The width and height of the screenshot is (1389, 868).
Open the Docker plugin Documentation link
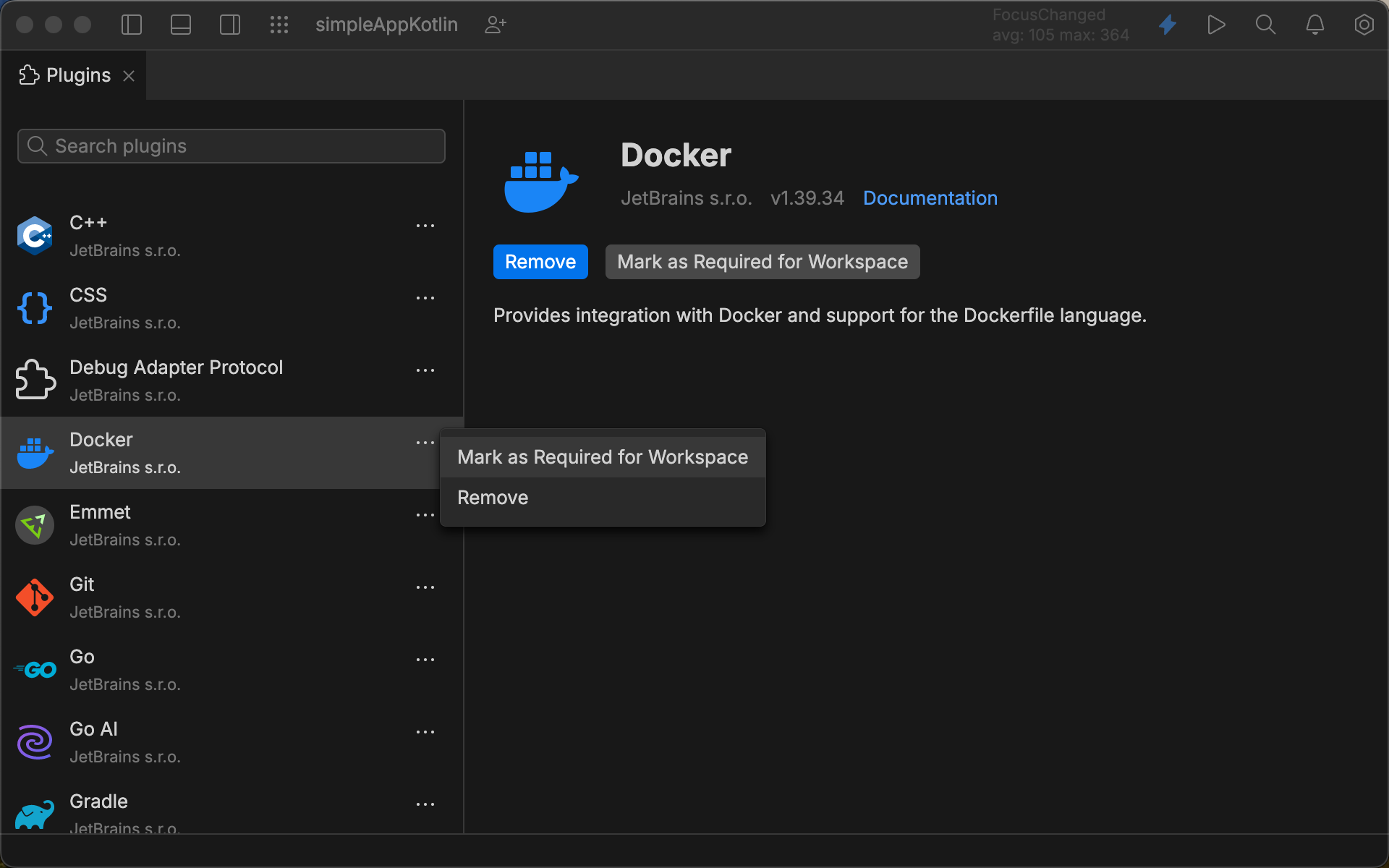[x=930, y=197]
